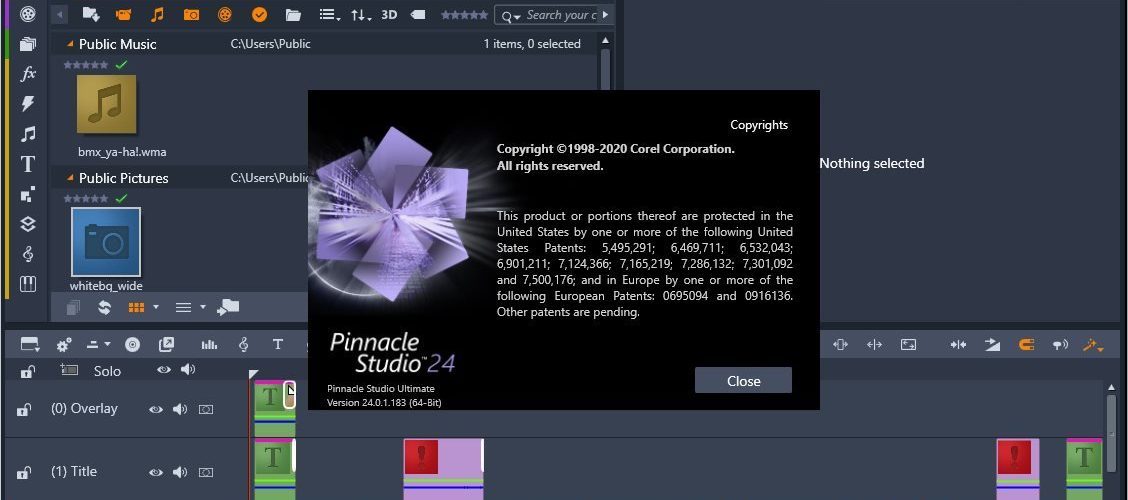Click the star rating filter in library toolbar
This screenshot has height=500, width=1128.
[464, 14]
